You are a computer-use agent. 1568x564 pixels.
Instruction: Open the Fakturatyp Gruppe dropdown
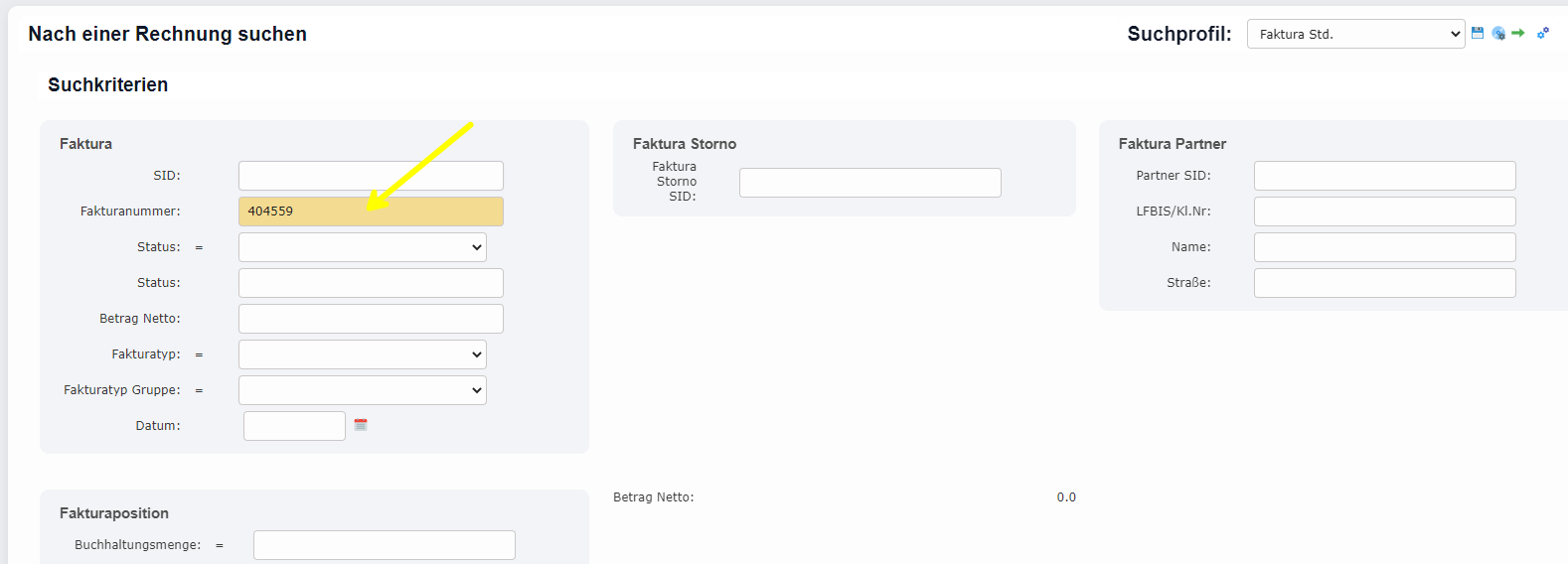coord(363,390)
